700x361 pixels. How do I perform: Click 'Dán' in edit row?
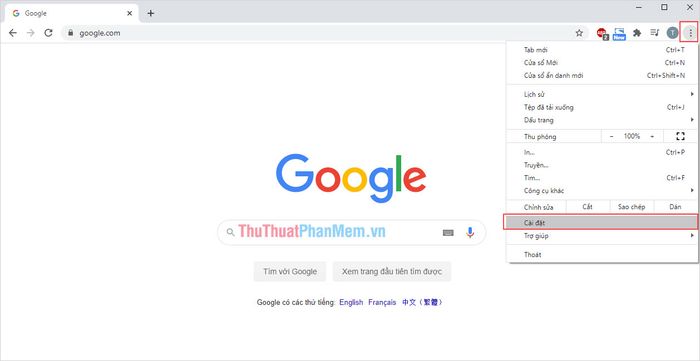tap(675, 207)
